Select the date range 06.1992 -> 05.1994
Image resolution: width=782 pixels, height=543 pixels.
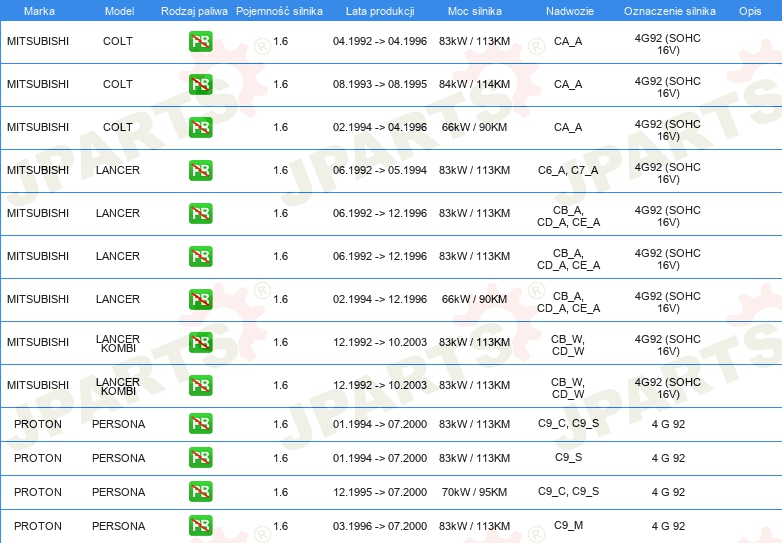click(380, 170)
